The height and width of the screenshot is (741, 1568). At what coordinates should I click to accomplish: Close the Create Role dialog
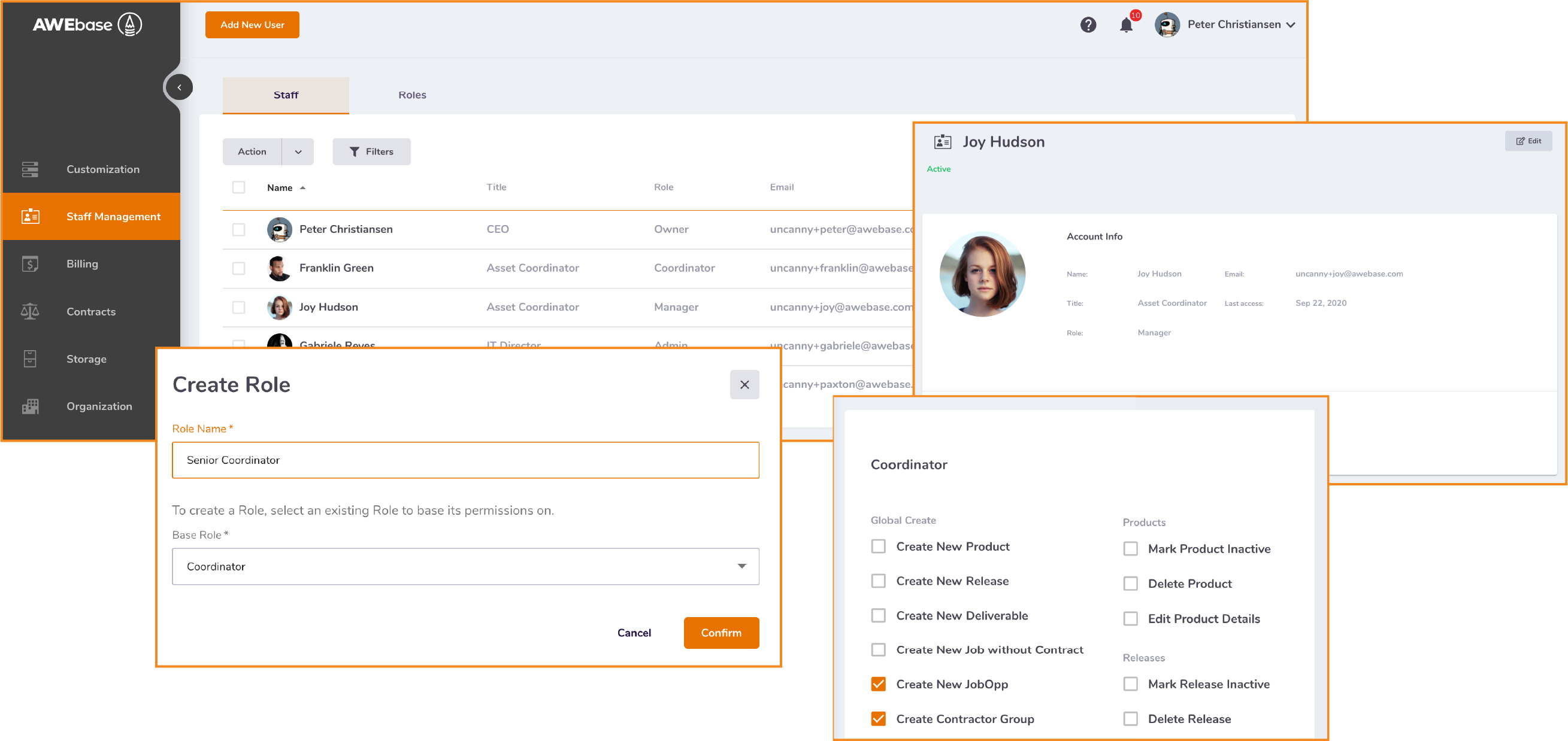(x=744, y=384)
